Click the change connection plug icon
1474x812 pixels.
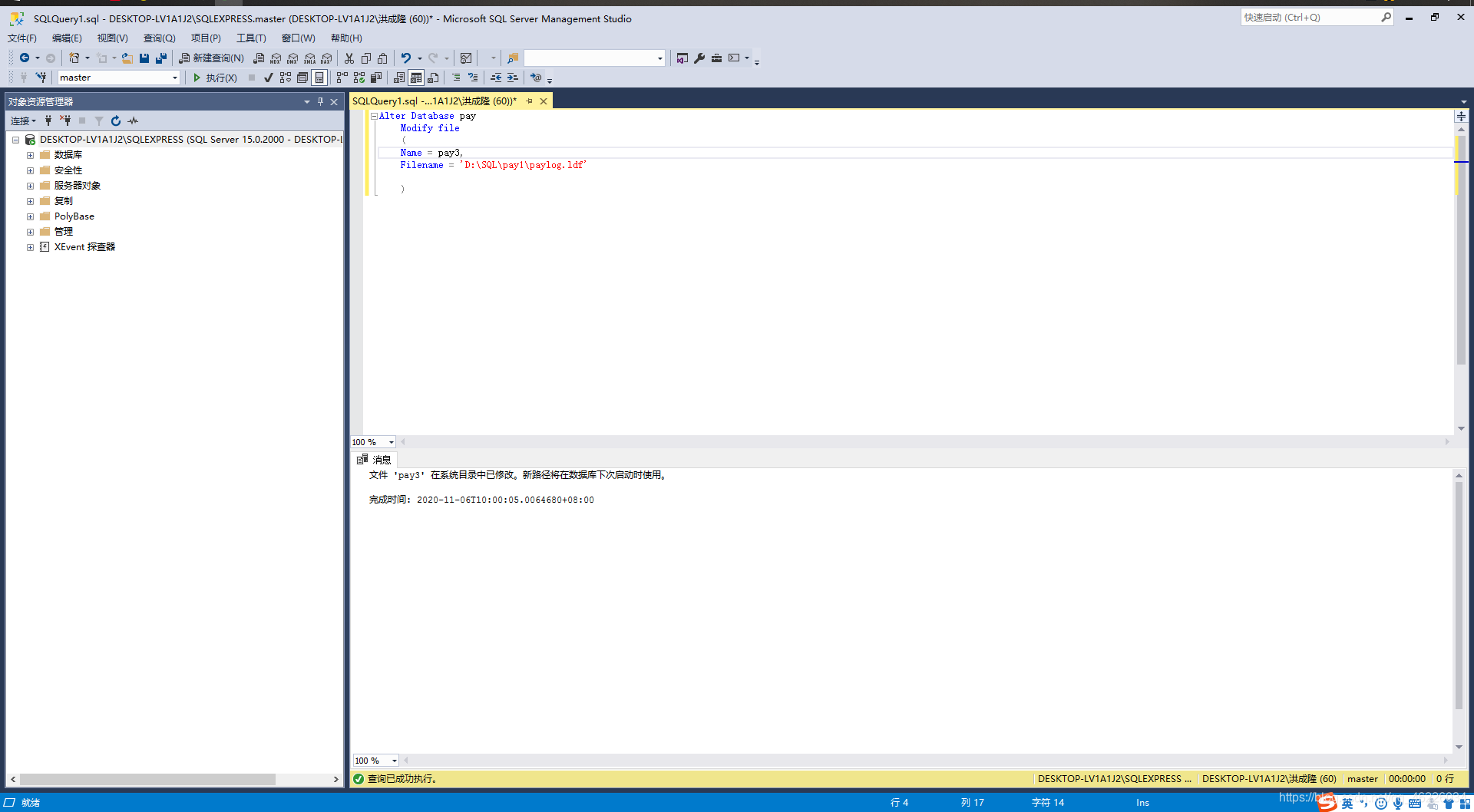pos(41,78)
